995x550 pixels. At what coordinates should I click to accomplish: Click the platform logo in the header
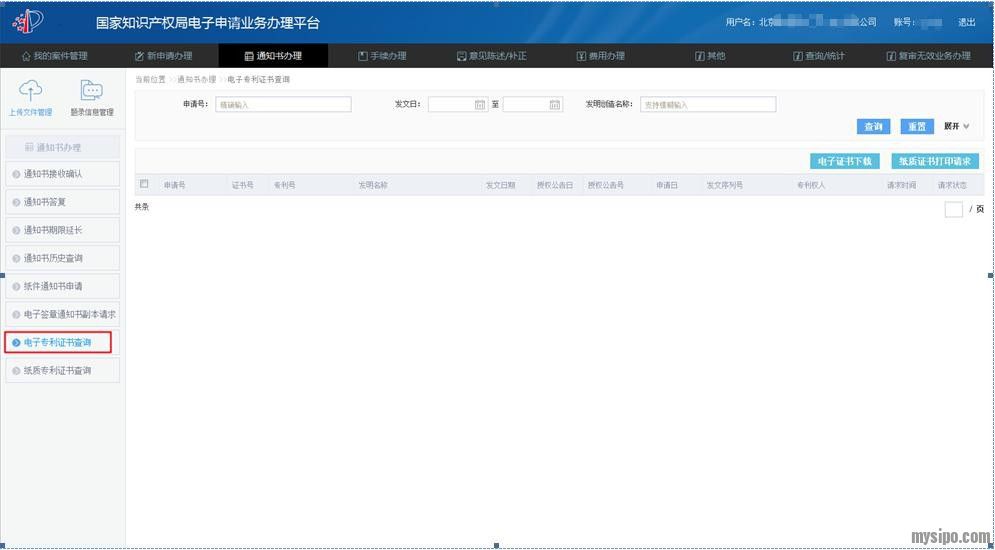click(x=28, y=21)
